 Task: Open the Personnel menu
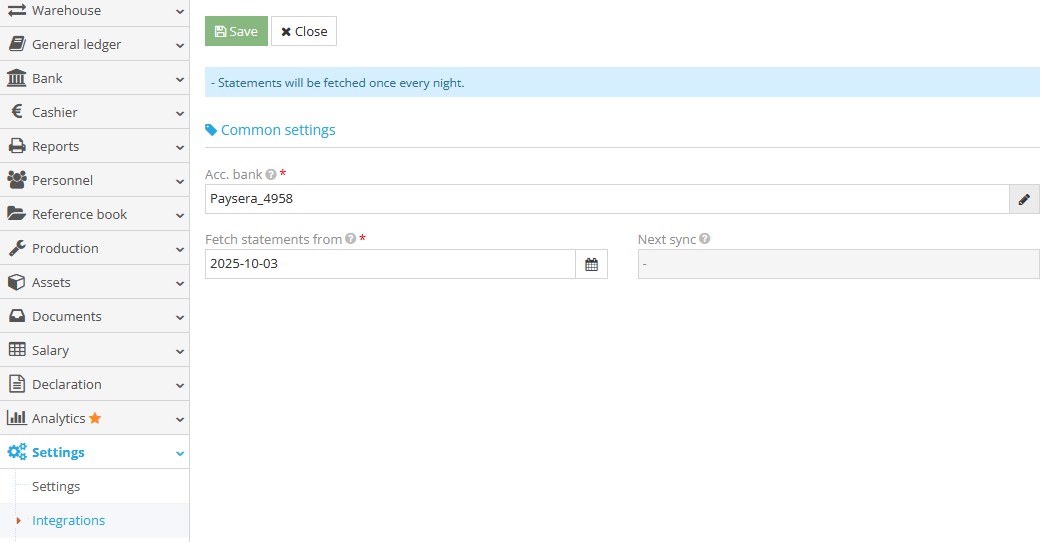(x=62, y=180)
